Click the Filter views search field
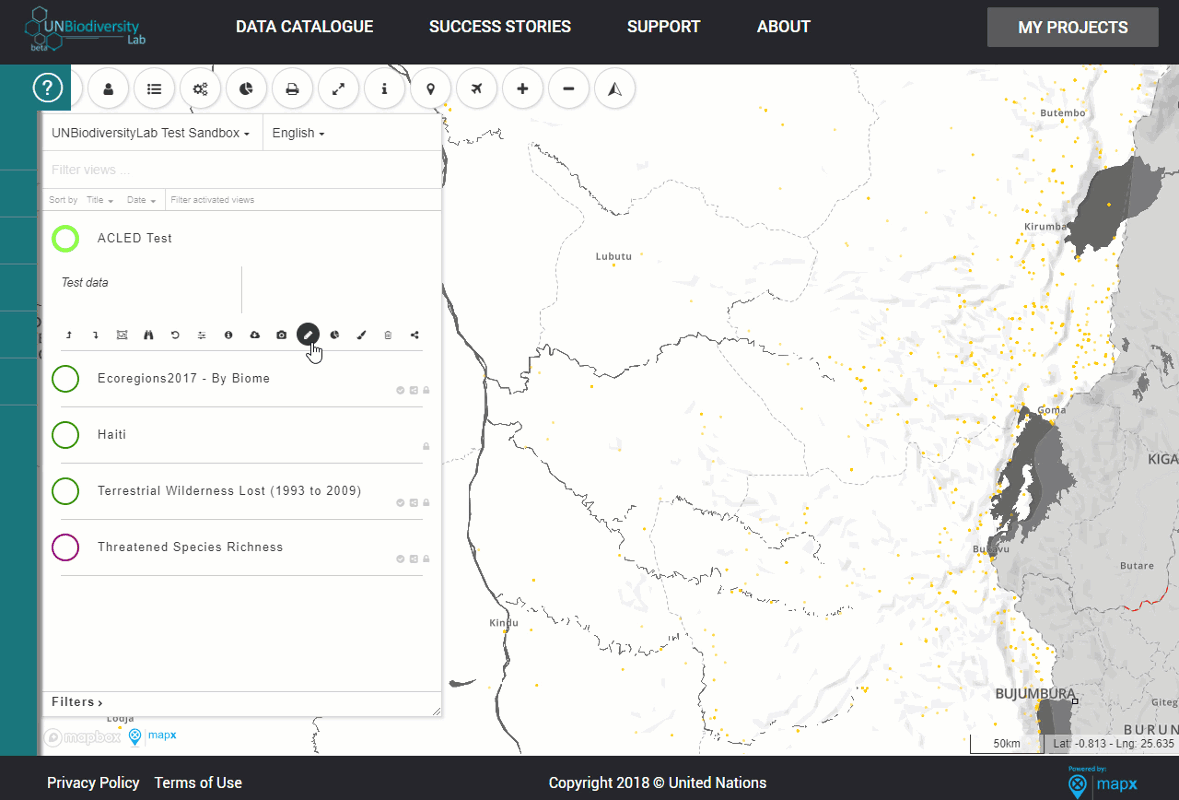The width and height of the screenshot is (1179, 800). coord(242,170)
